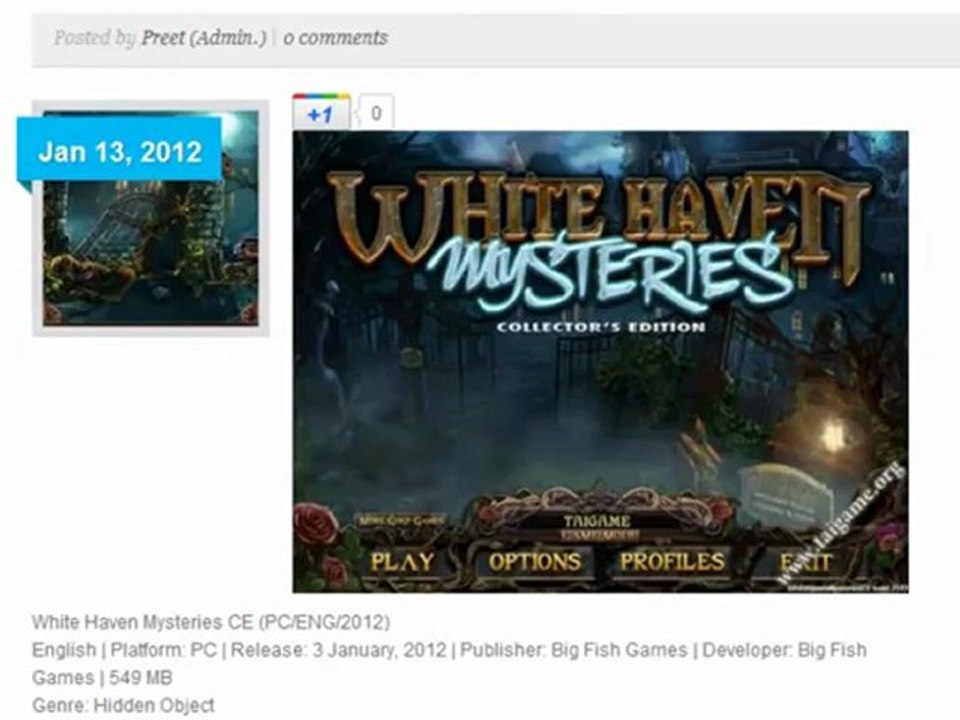The image size is (960, 720).
Task: Click the Jan 13, 2012 date ribbon
Action: pos(119,151)
